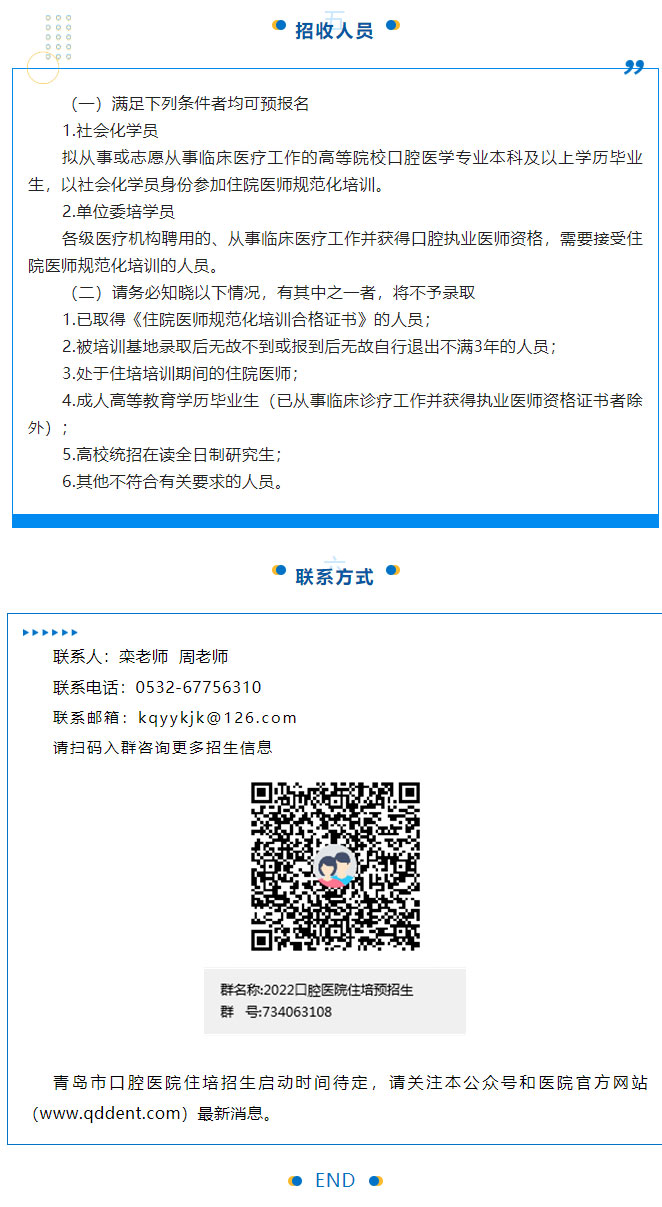Click the avatar icon inside QR code
The image size is (662, 1207).
click(335, 866)
